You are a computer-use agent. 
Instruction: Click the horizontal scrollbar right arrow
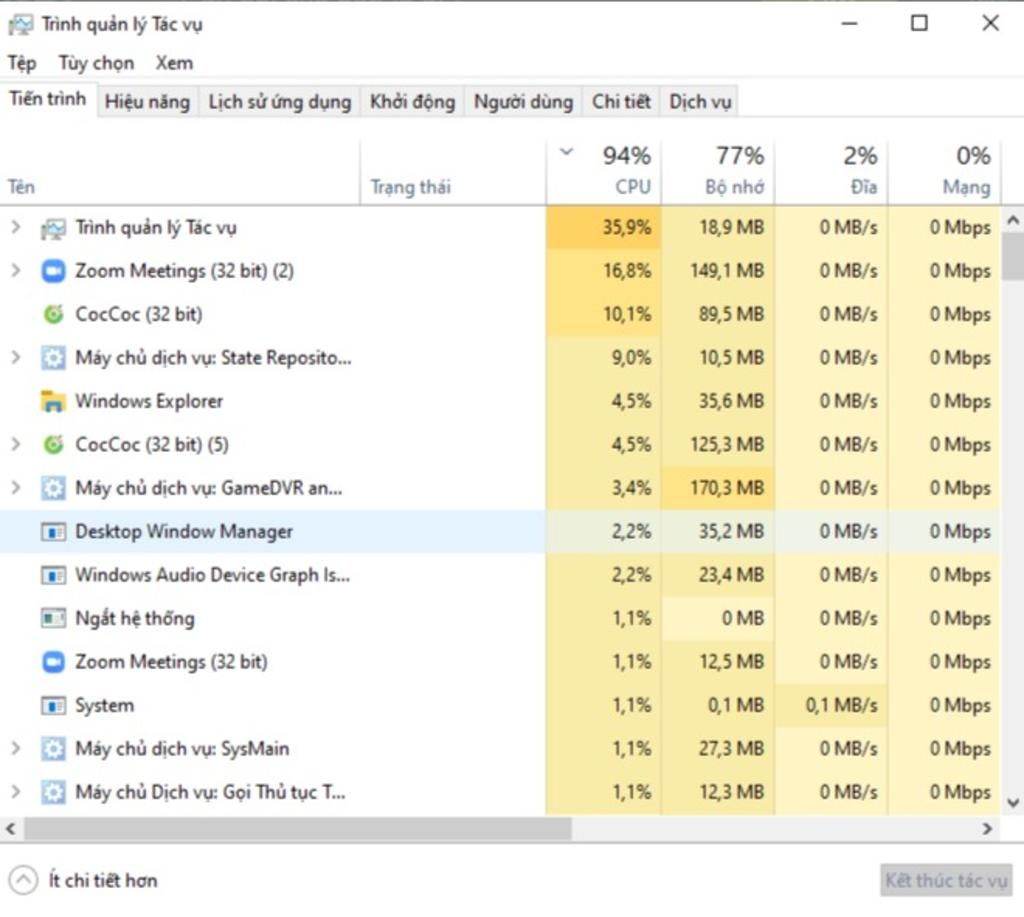[x=987, y=829]
